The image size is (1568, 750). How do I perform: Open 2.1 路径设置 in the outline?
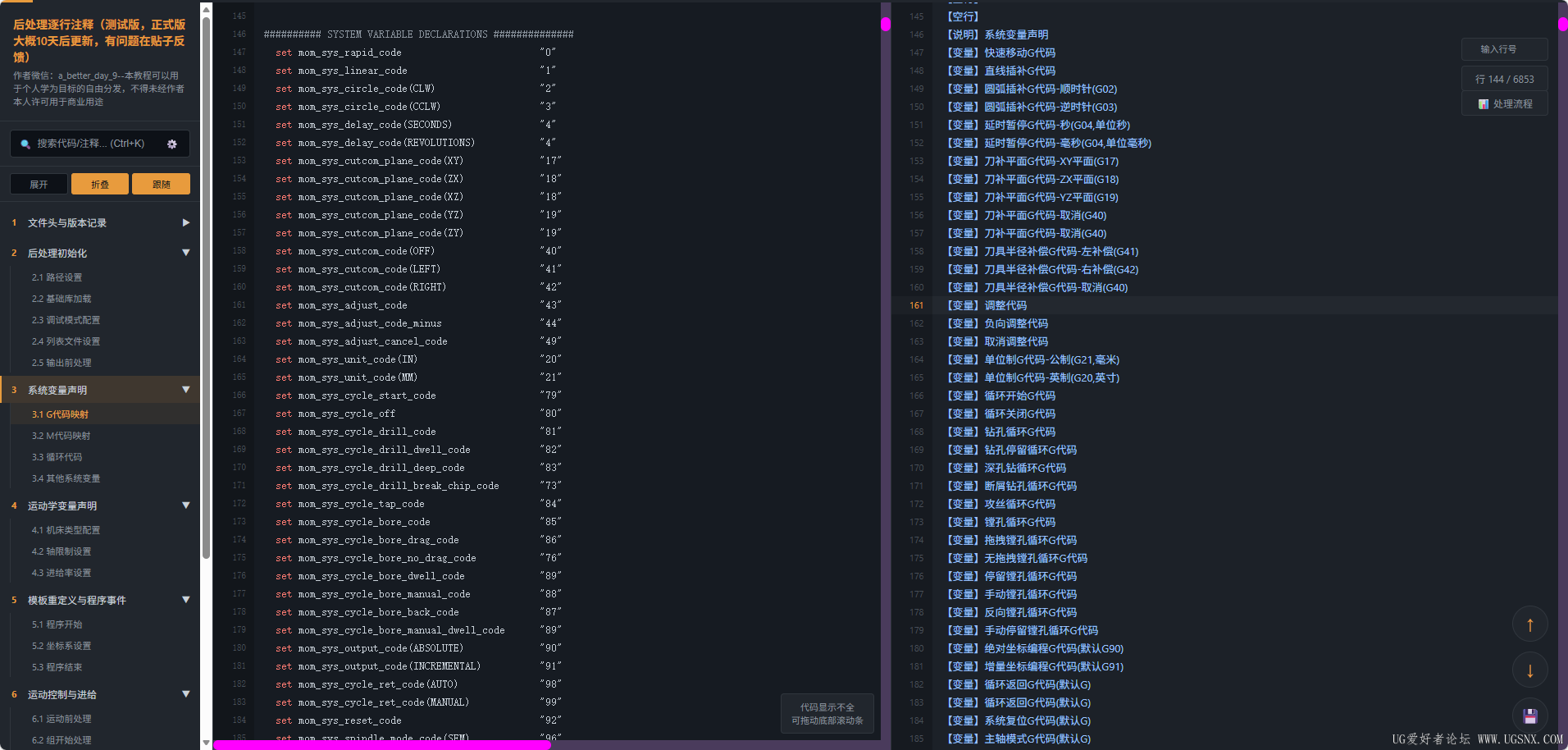point(57,277)
